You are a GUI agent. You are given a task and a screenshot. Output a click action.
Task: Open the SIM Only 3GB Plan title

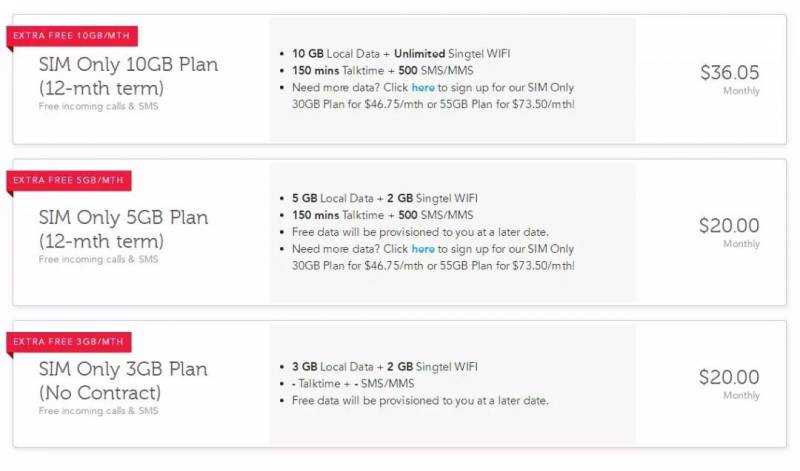(123, 369)
